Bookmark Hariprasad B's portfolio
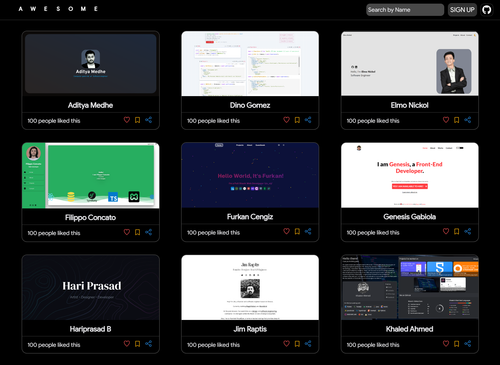This screenshot has height=365, width=500. (x=137, y=344)
